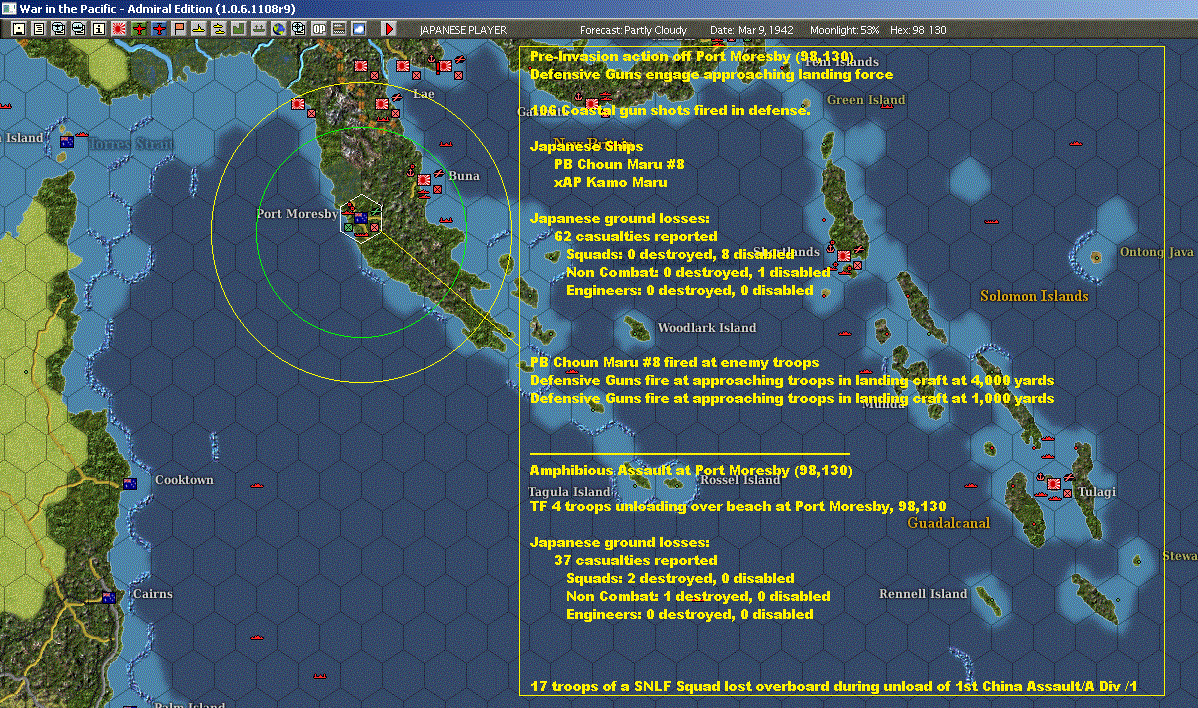Click the 'xAP Kamo Maru' ship entry
1198x708 pixels.
point(610,183)
